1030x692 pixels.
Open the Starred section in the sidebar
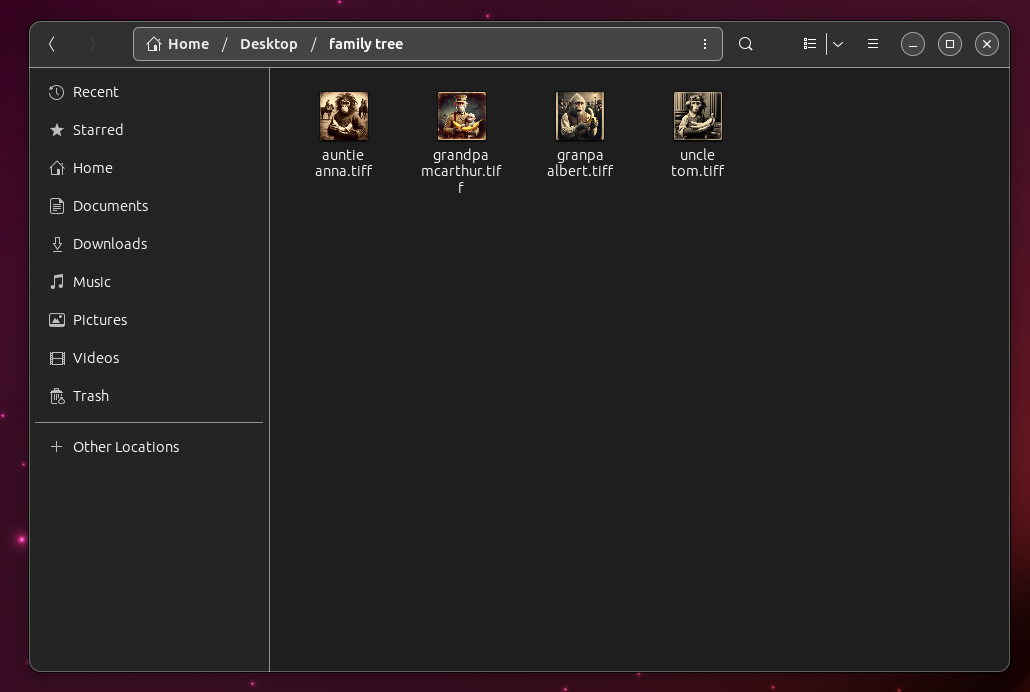(x=97, y=130)
